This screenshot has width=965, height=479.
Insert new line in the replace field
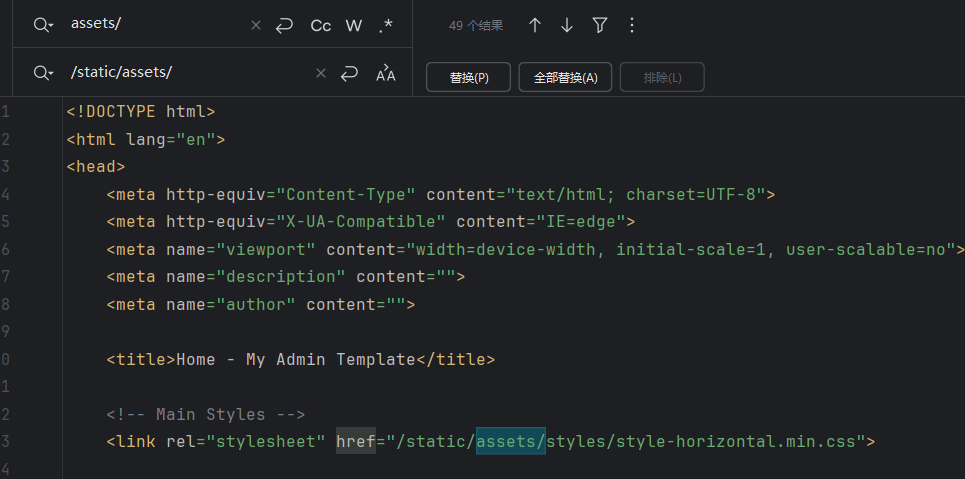click(349, 73)
